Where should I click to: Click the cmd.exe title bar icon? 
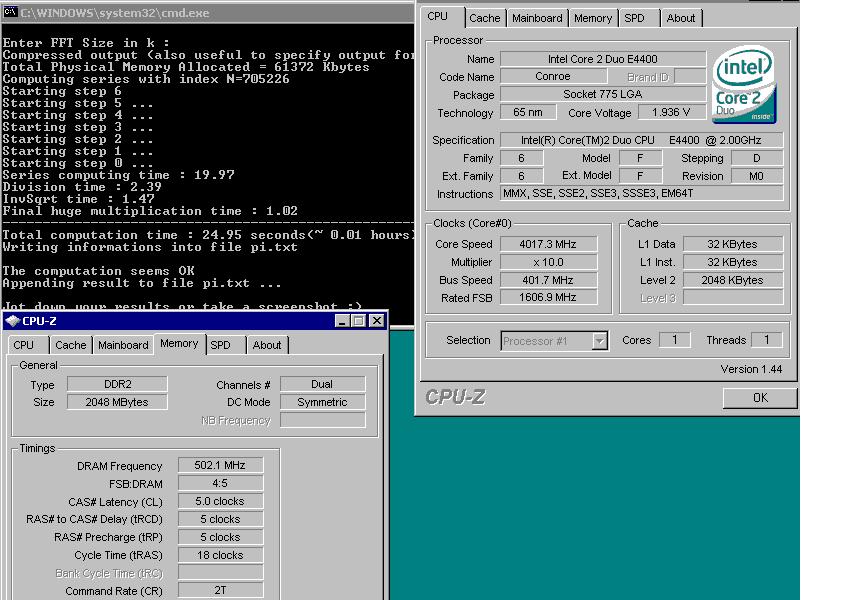click(10, 12)
